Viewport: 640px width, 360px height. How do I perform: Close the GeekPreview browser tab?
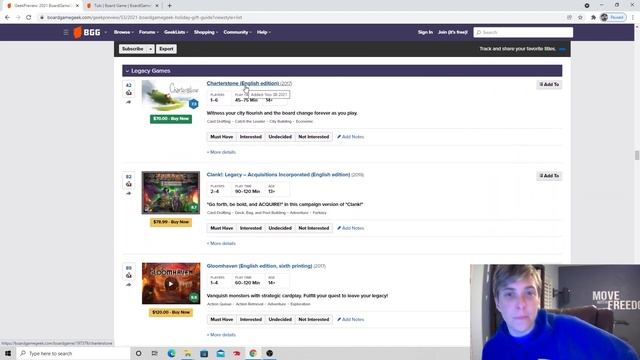coord(77,6)
